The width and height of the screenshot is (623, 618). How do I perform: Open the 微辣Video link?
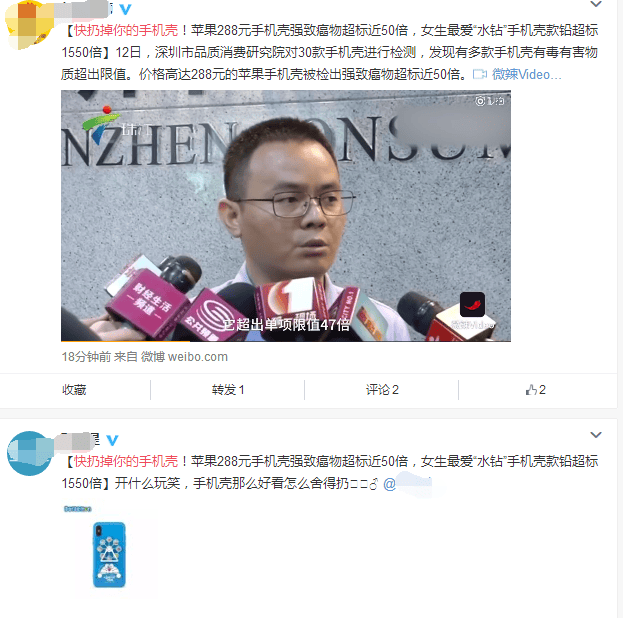(x=526, y=74)
